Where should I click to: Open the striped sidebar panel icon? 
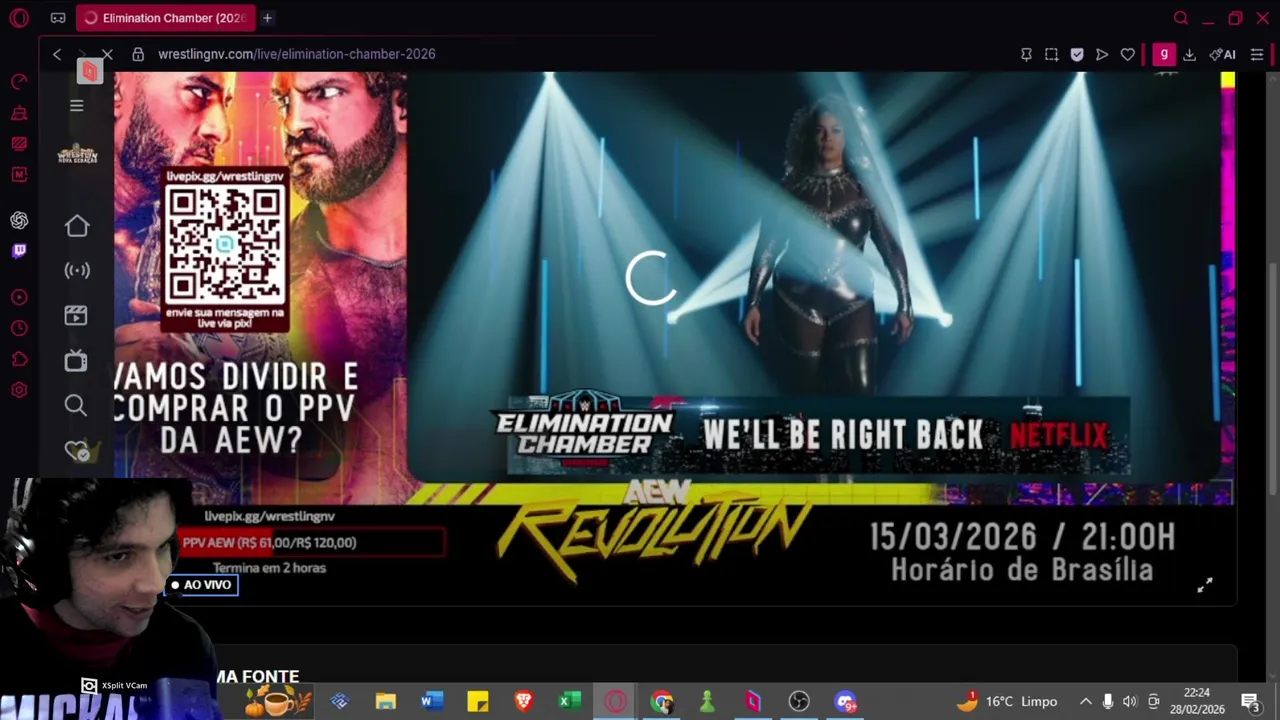19,144
